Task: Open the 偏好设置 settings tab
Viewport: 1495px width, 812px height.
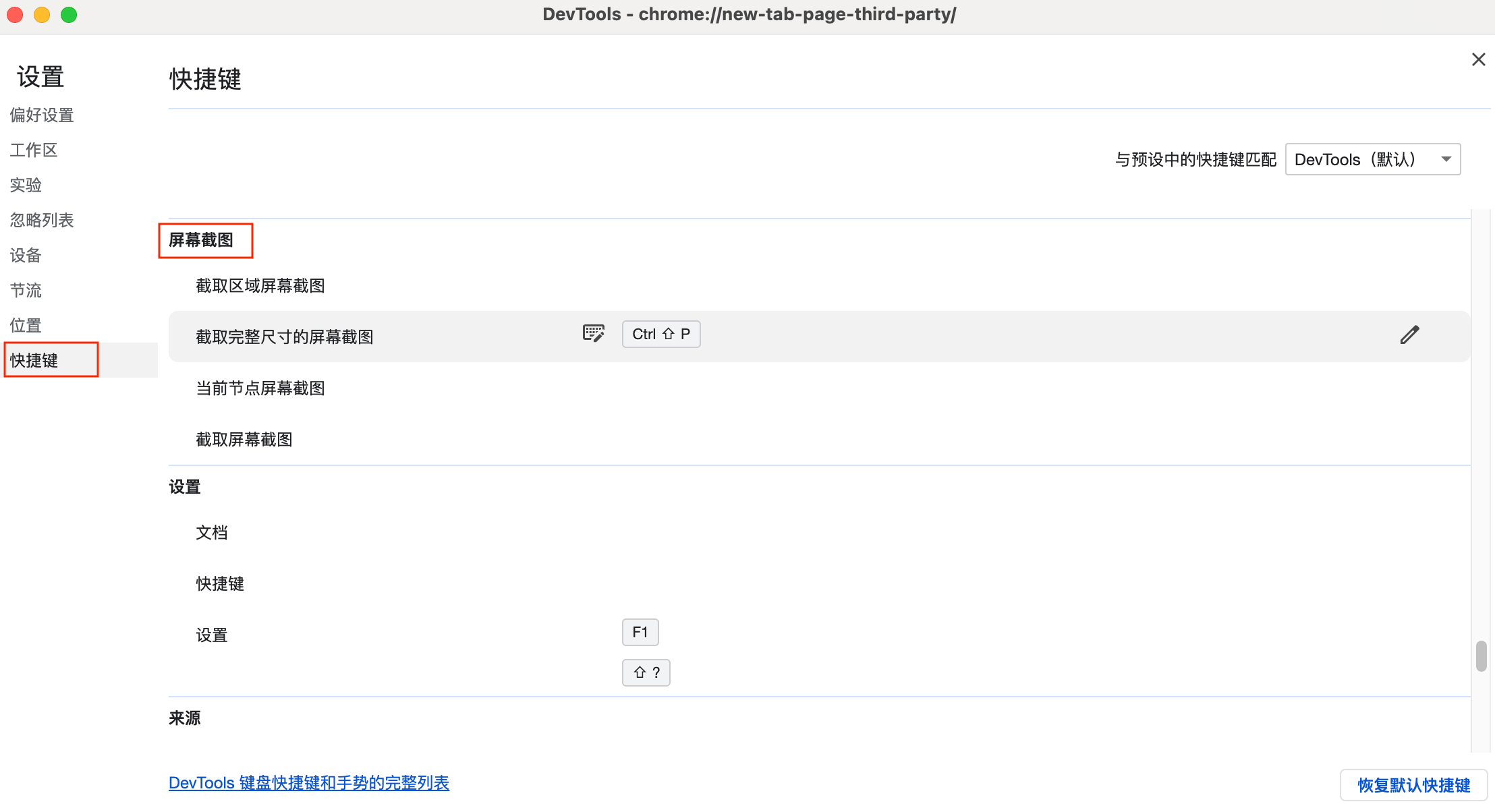Action: [x=42, y=115]
